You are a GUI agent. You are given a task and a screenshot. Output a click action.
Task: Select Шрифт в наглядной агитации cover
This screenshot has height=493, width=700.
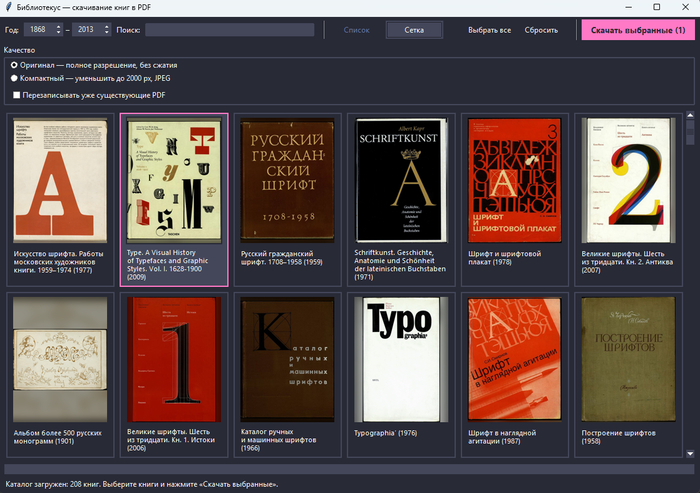point(514,359)
